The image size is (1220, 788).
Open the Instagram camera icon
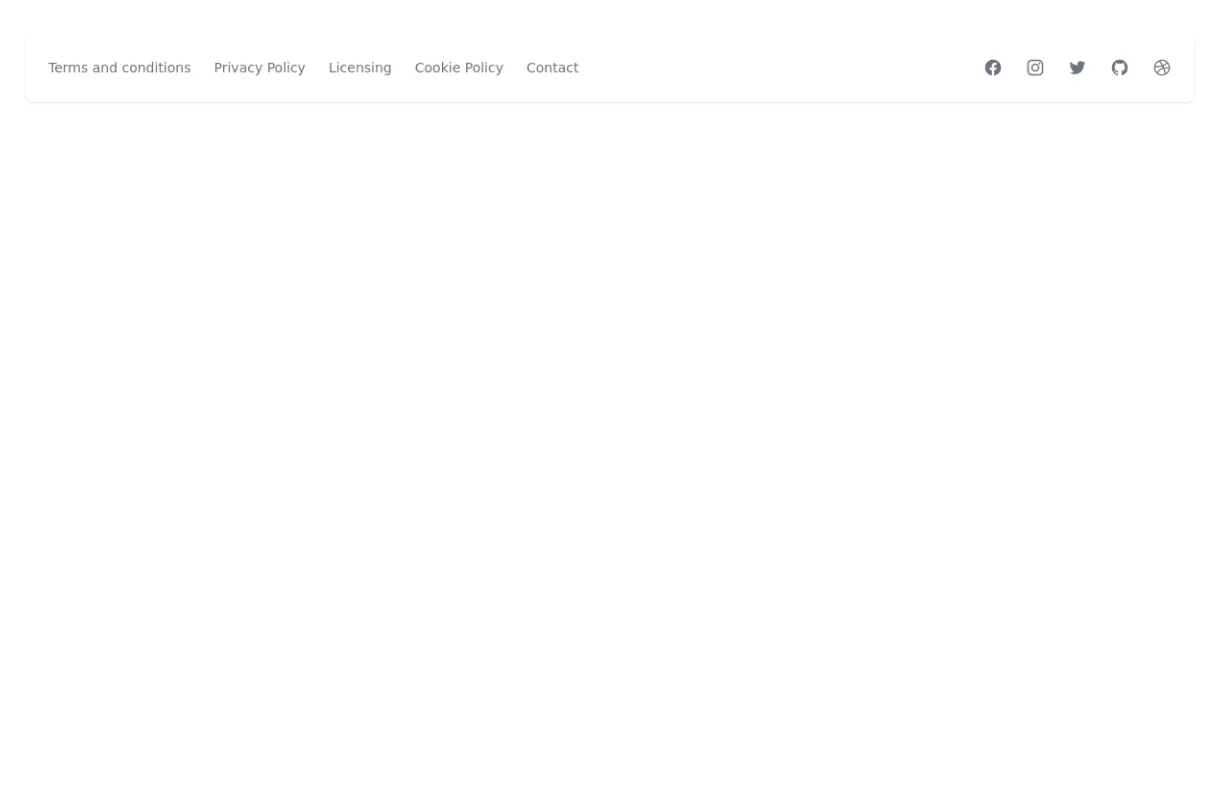pyautogui.click(x=1035, y=67)
